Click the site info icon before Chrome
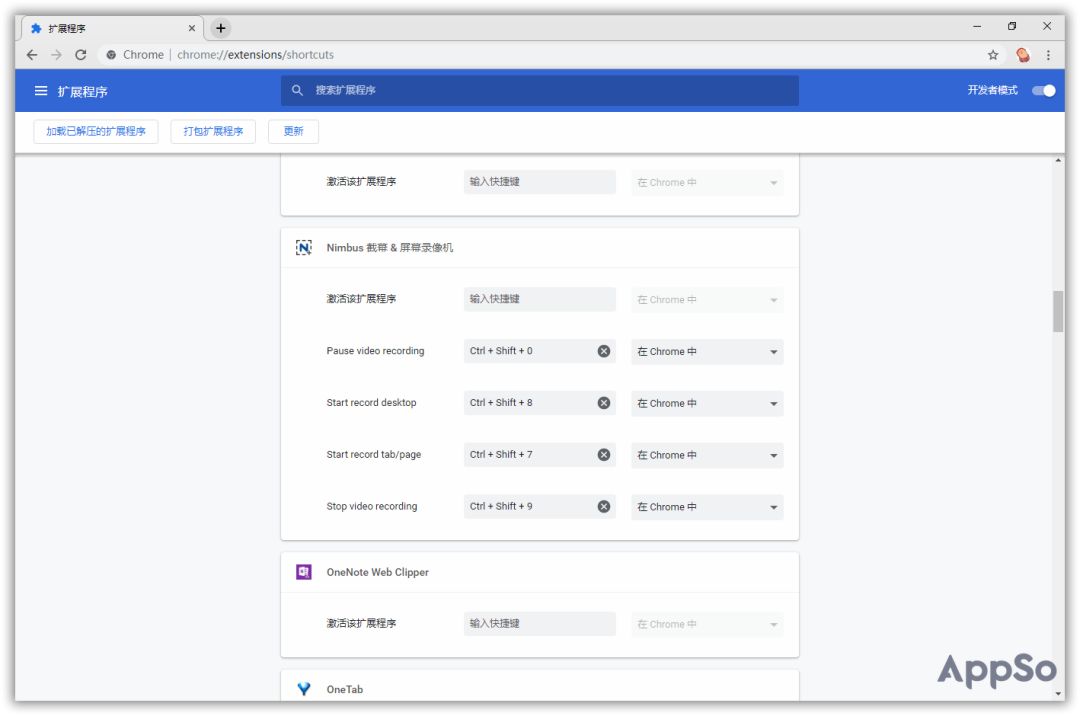1080x716 pixels. point(111,54)
